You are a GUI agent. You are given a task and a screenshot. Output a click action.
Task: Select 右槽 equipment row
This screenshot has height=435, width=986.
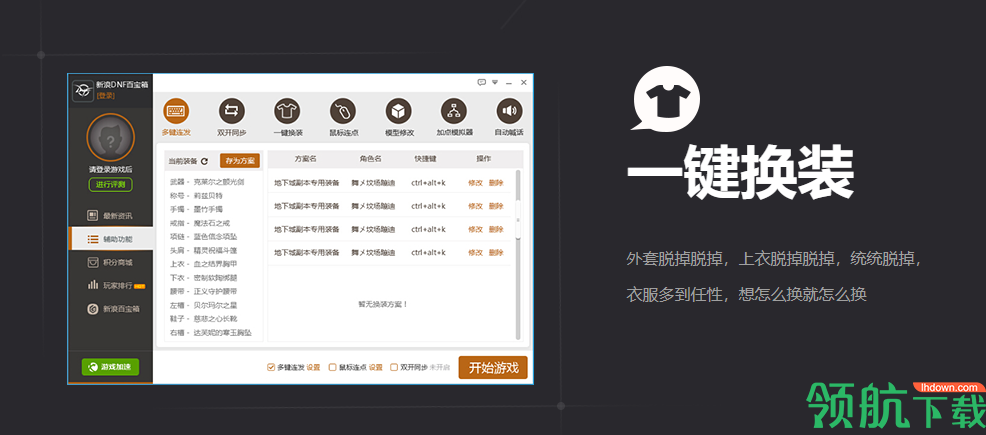click(x=211, y=333)
